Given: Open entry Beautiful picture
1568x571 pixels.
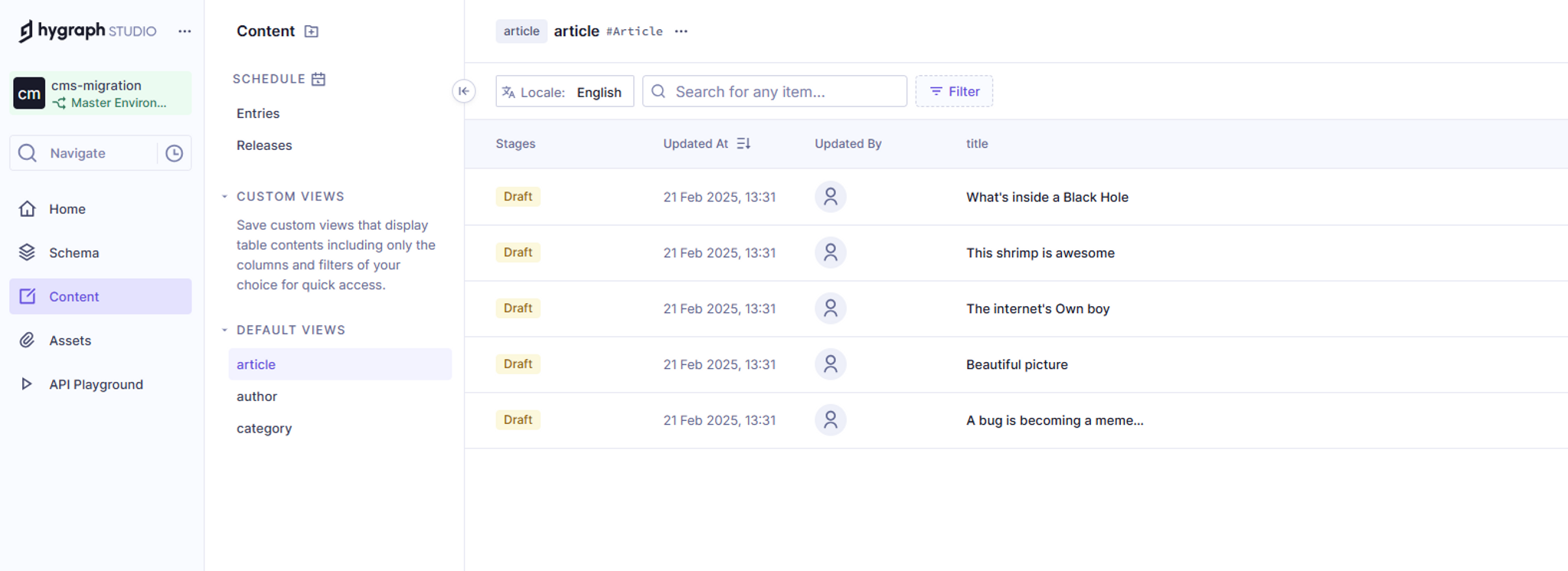Looking at the screenshot, I should [x=1017, y=364].
